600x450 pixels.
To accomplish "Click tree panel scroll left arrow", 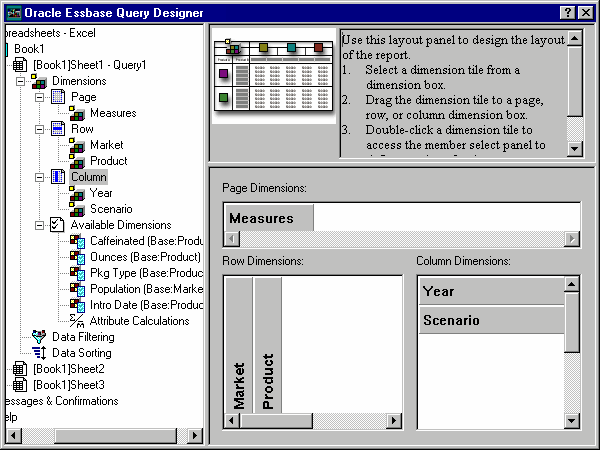I will click(13, 435).
